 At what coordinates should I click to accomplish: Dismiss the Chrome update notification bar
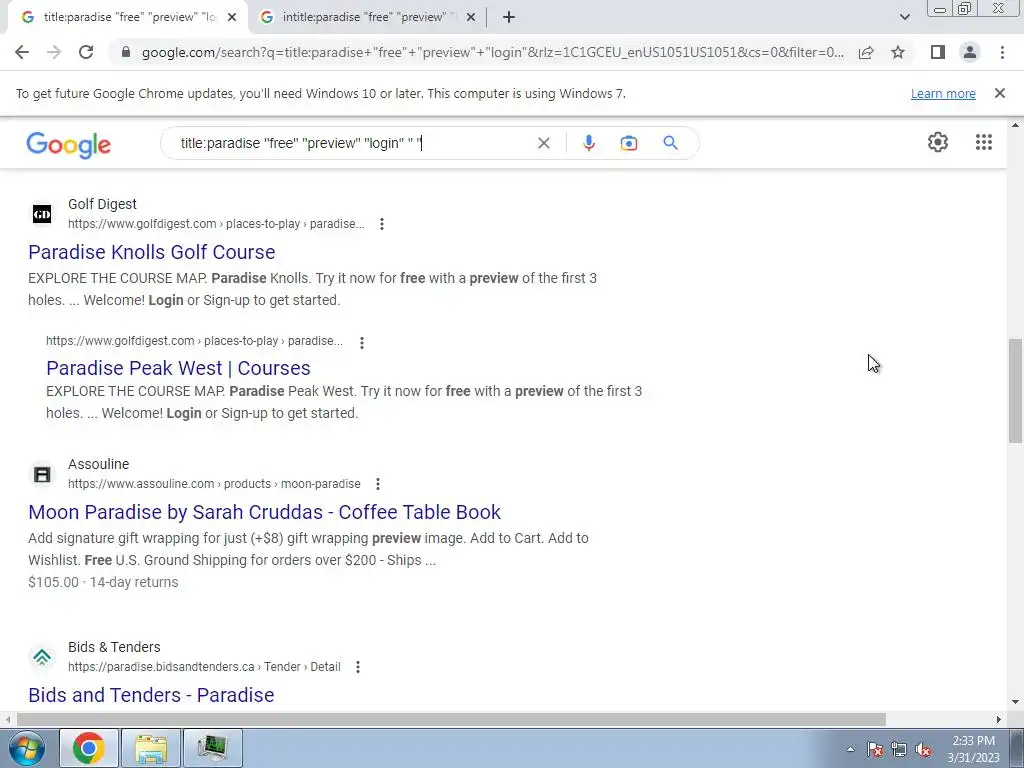click(1000, 93)
